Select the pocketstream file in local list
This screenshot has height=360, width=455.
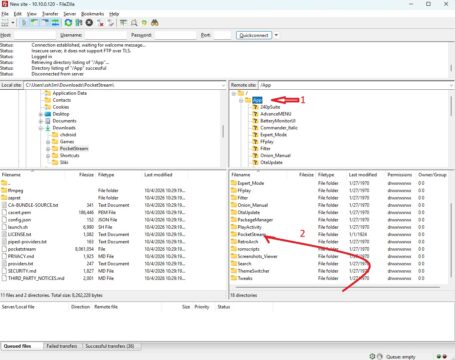point(22,249)
